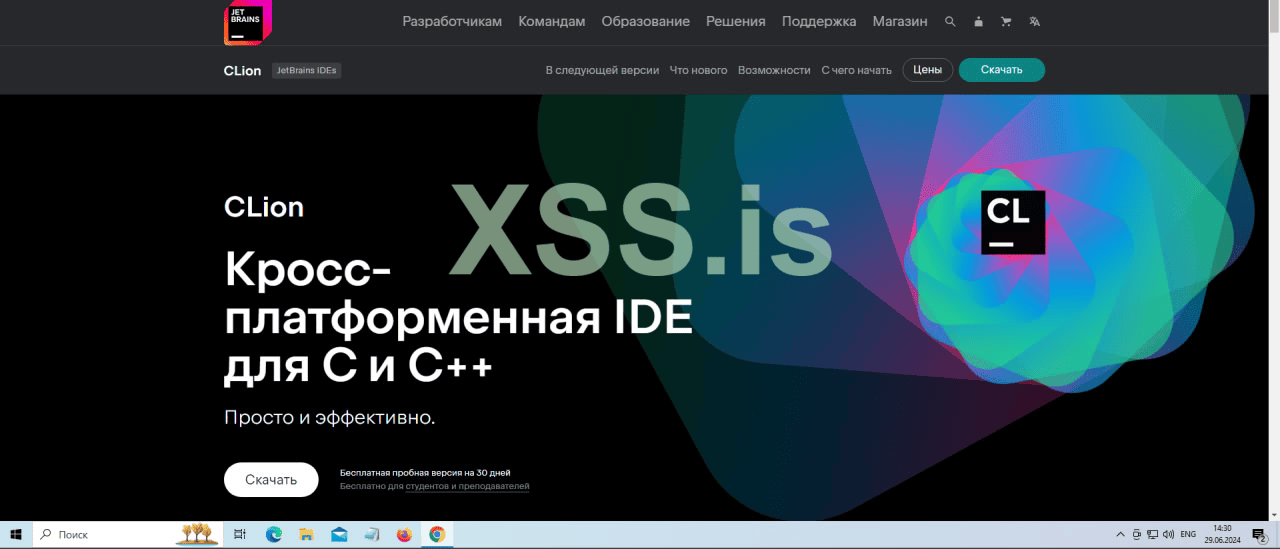Open the Командам menu
The height and width of the screenshot is (549, 1280).
coord(552,21)
